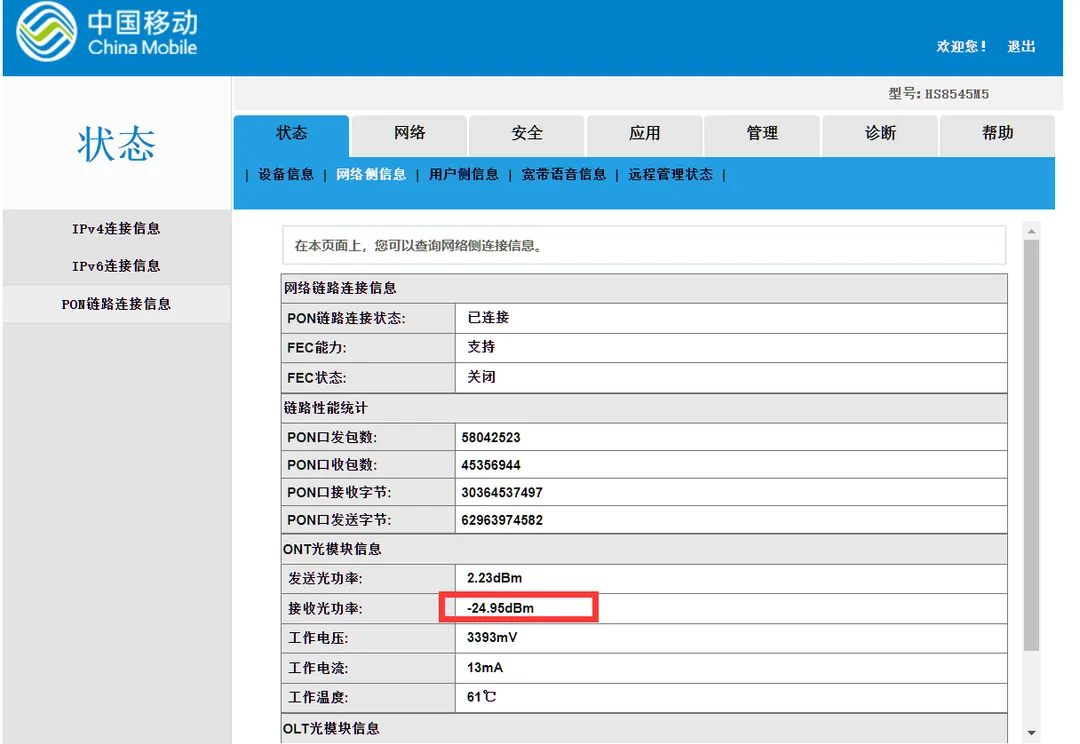Click the vertical scrollbar thumb
1080x744 pixels.
1031,445
